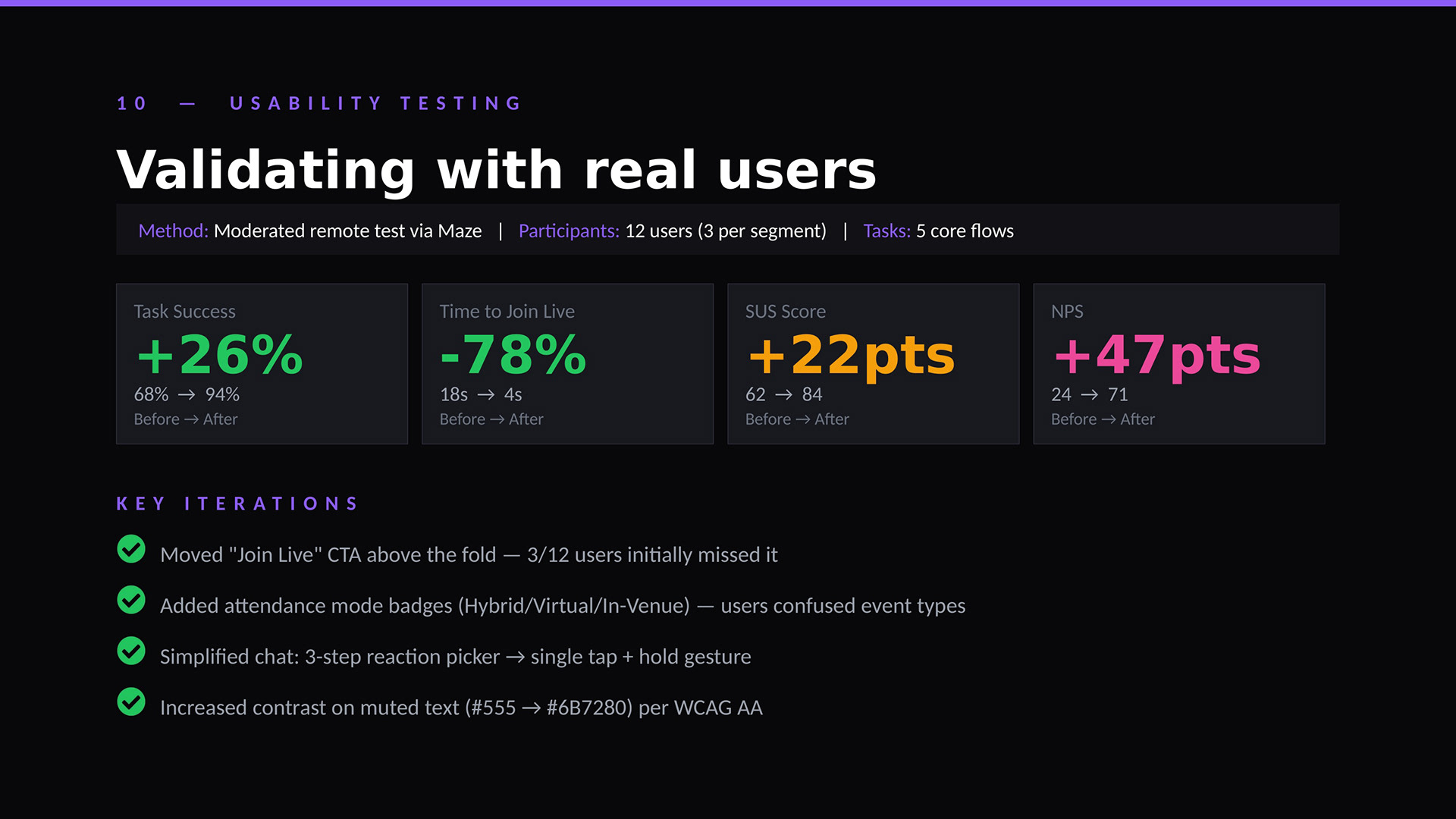Click the +26% green figure
The width and height of the screenshot is (1456, 819).
(219, 355)
